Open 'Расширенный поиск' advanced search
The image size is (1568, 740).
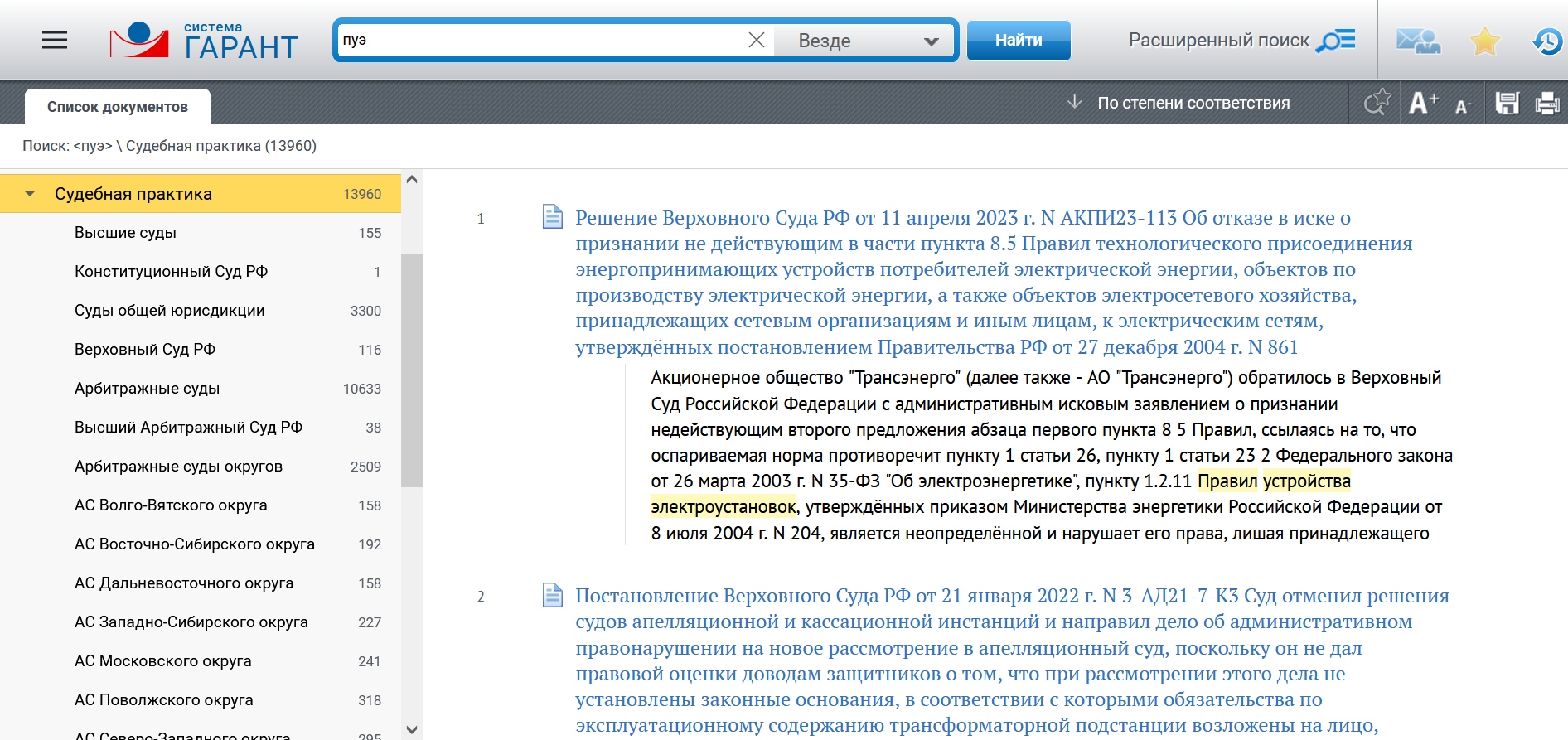point(1219,40)
